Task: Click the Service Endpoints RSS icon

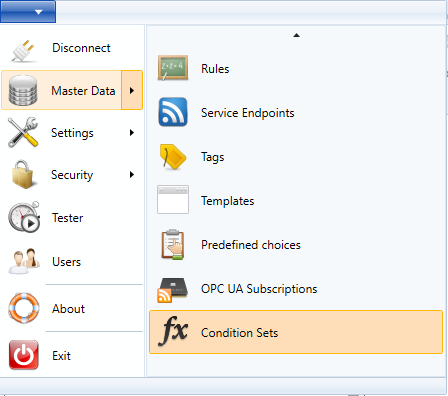Action: 173,112
